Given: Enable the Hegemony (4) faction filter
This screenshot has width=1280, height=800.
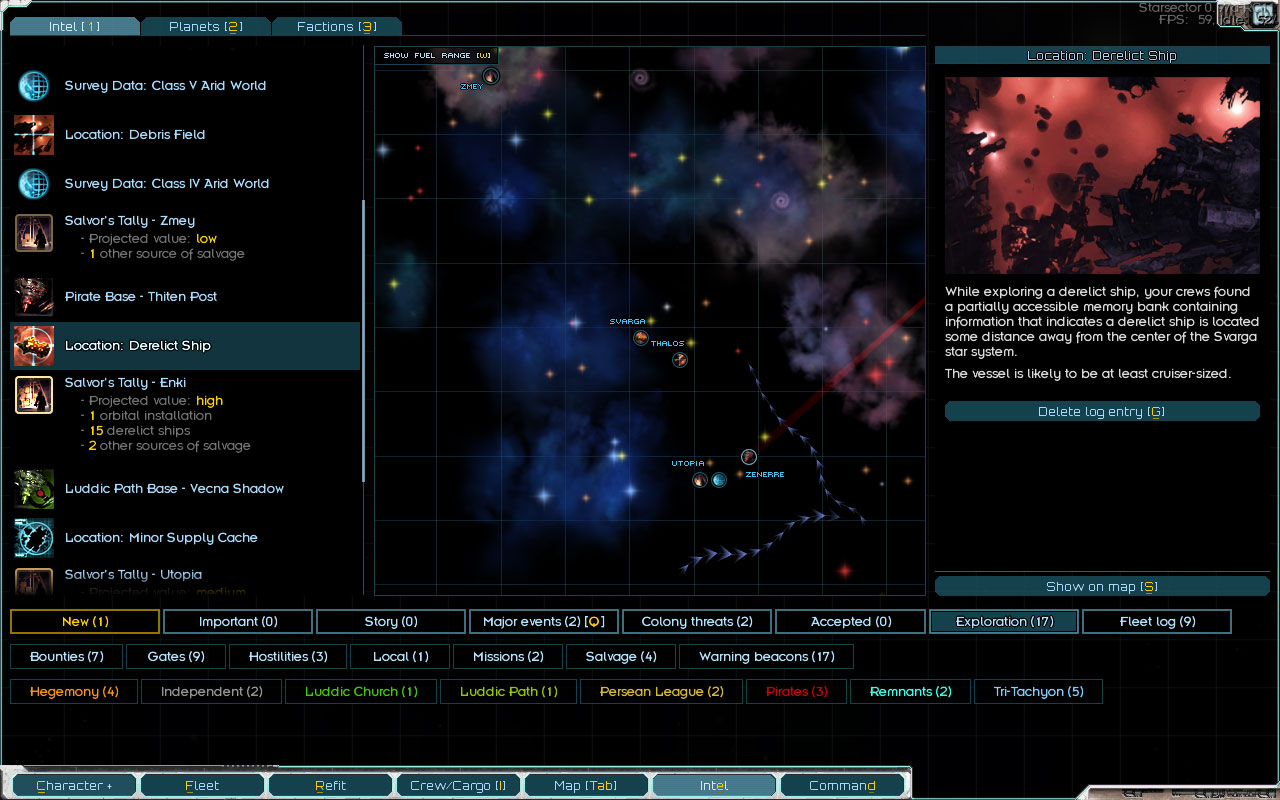Looking at the screenshot, I should point(74,692).
